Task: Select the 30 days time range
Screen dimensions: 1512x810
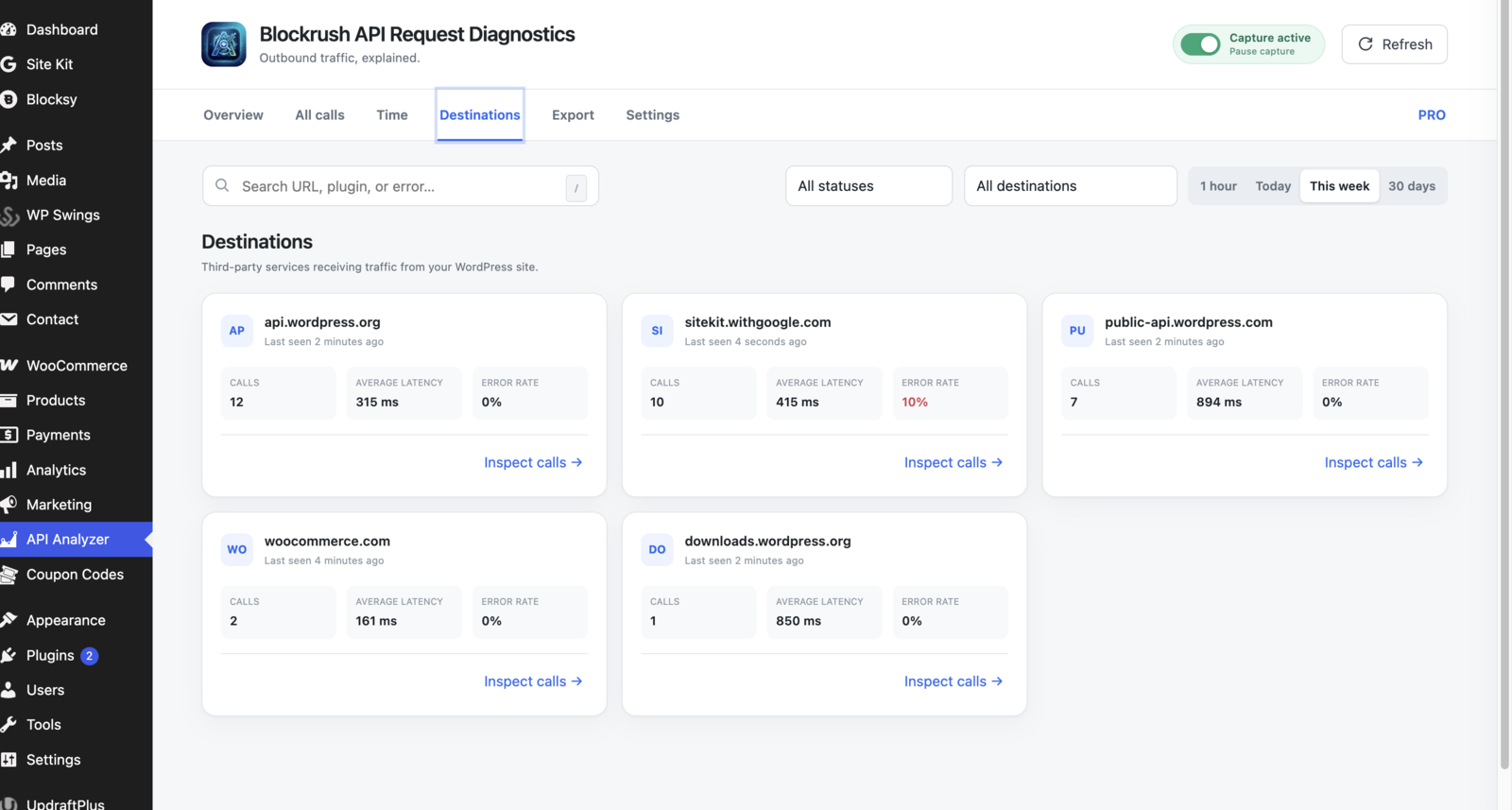Action: click(1412, 186)
